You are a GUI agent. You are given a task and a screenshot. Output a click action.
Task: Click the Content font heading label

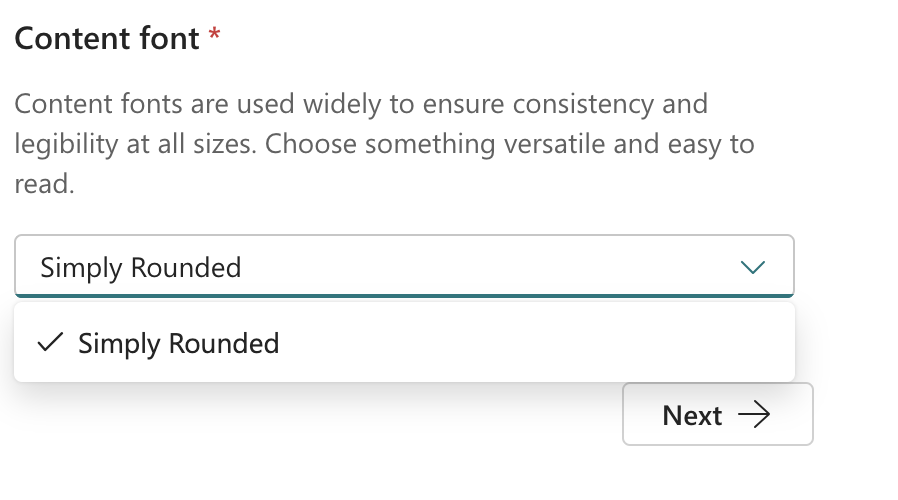point(107,39)
